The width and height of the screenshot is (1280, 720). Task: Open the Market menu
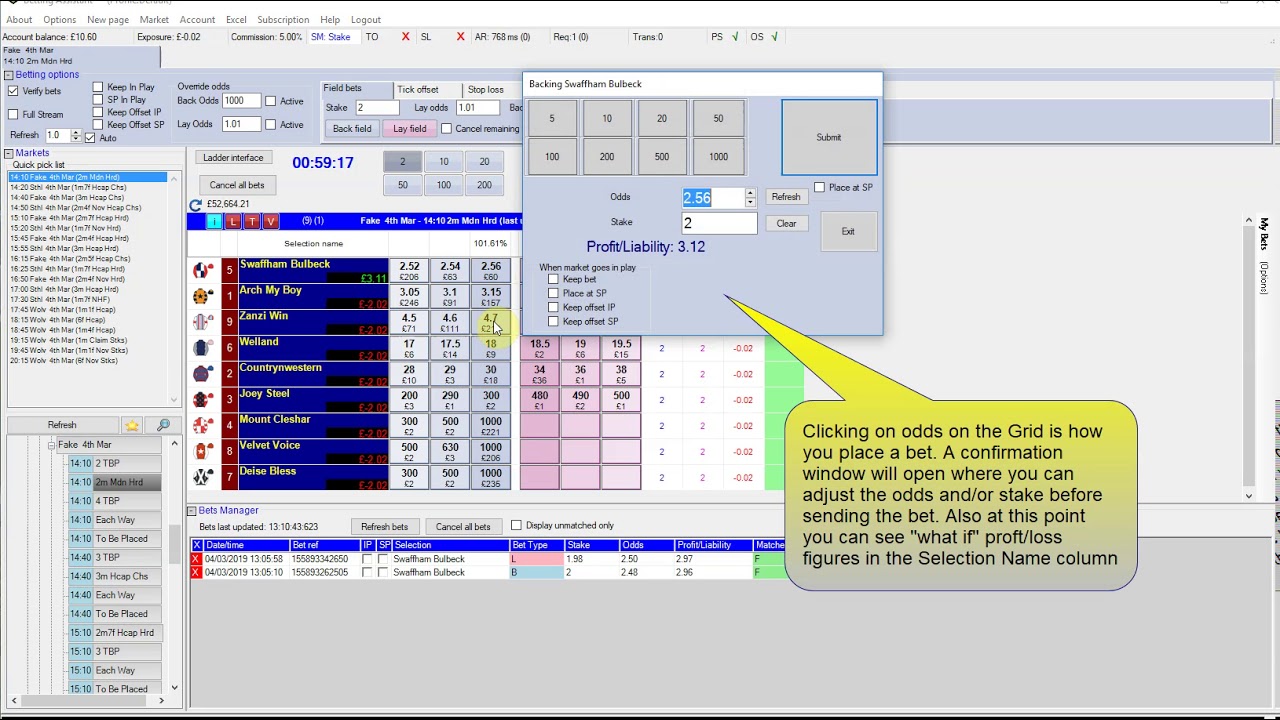(x=154, y=20)
